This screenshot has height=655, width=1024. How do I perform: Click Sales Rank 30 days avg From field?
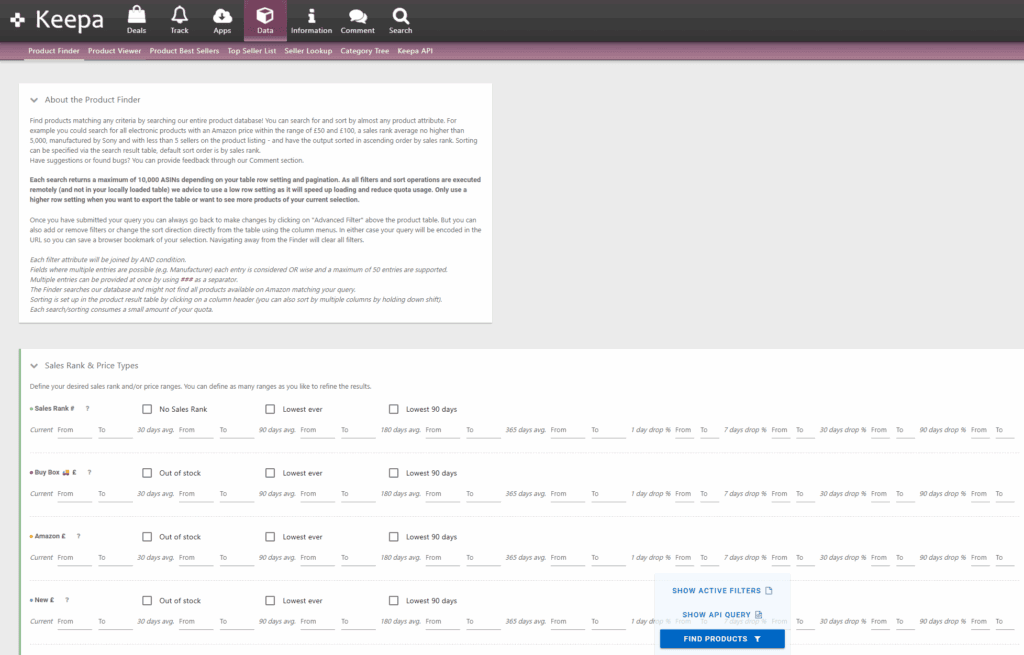[x=196, y=430]
